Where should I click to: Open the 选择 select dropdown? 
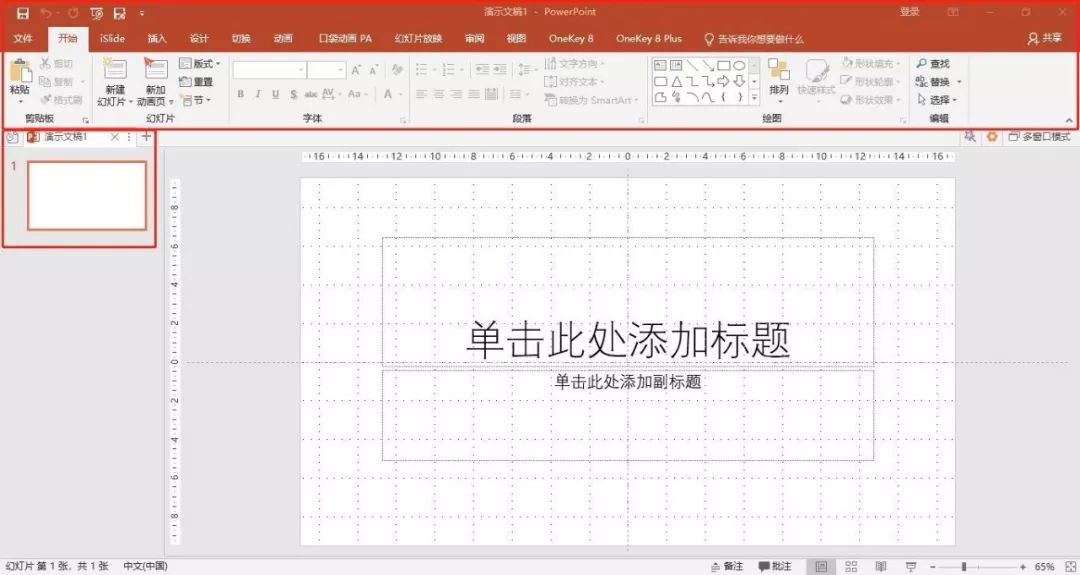(x=937, y=100)
